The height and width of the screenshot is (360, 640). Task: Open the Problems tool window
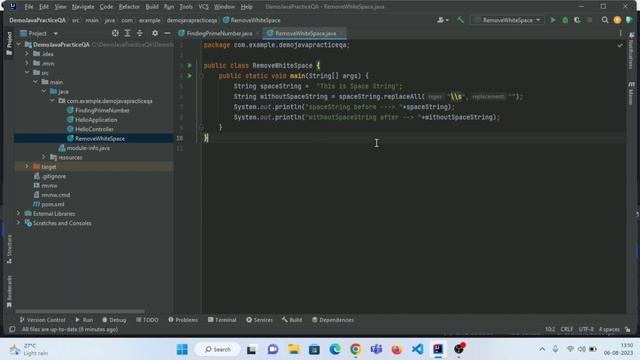coord(183,320)
